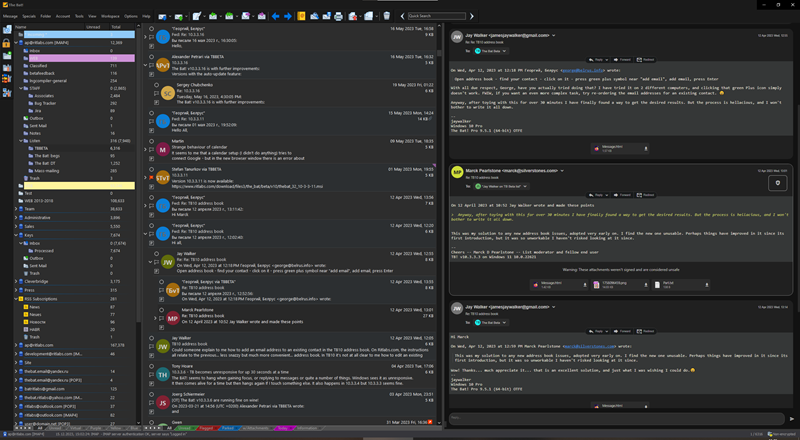Toggle flag on Sergey Chubchenko message
The height and width of the screenshot is (440, 800).
tap(156, 93)
